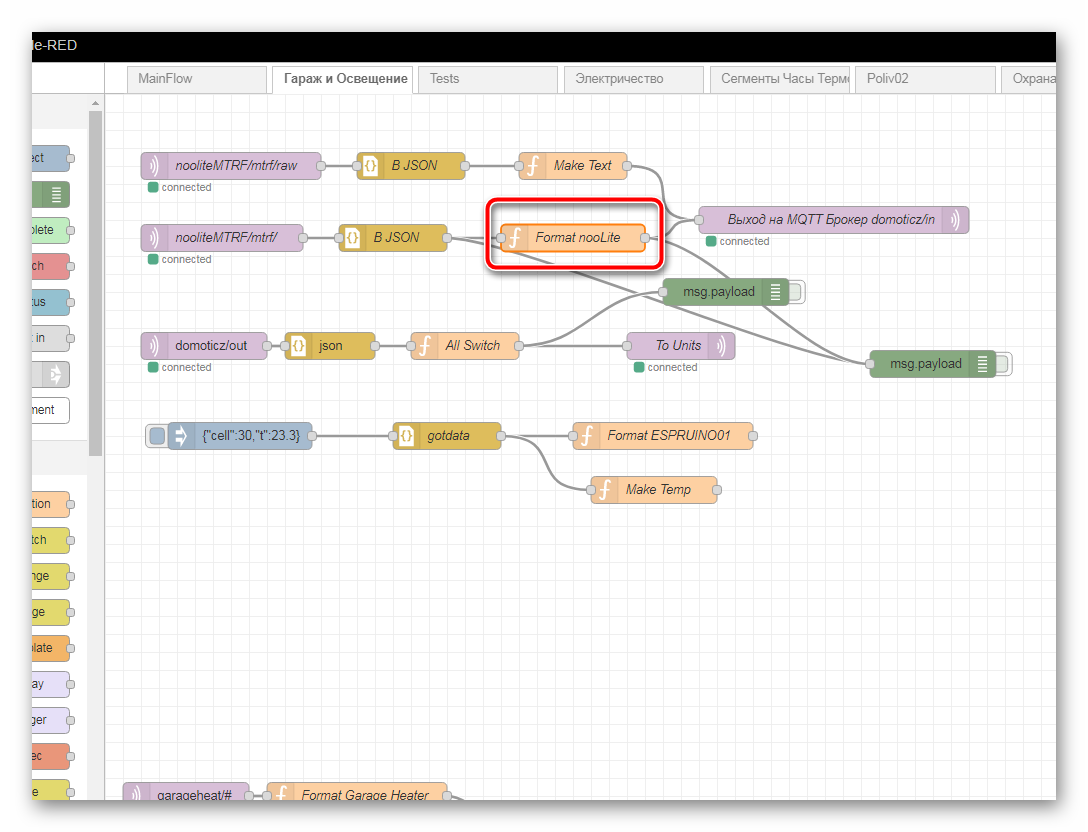Click the JSON icon on top B JSON node

pyautogui.click(x=370, y=166)
